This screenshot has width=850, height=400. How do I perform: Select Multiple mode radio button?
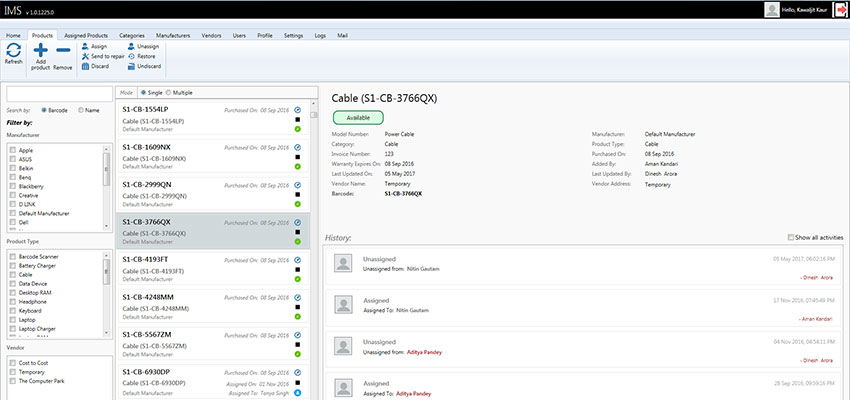click(168, 93)
